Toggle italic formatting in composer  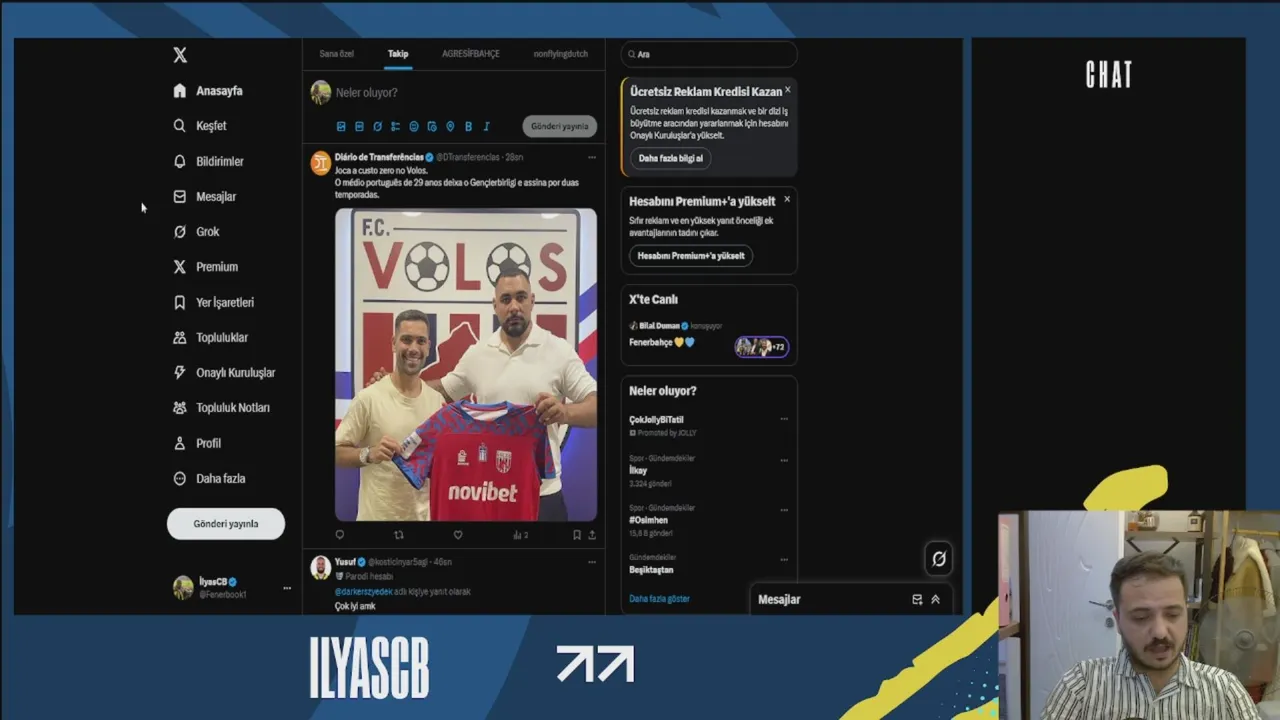[486, 127]
